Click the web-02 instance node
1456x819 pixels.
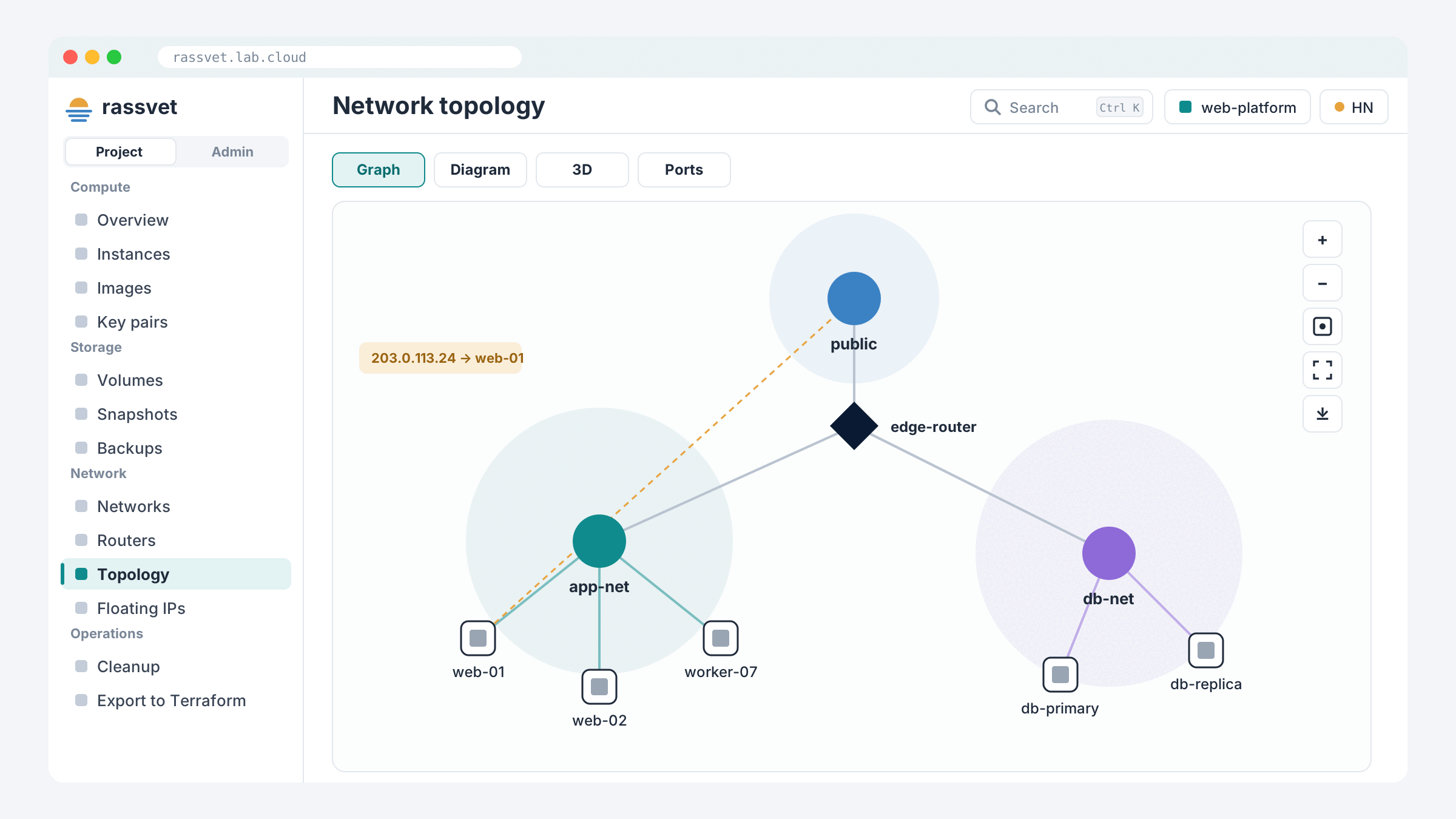pos(599,687)
